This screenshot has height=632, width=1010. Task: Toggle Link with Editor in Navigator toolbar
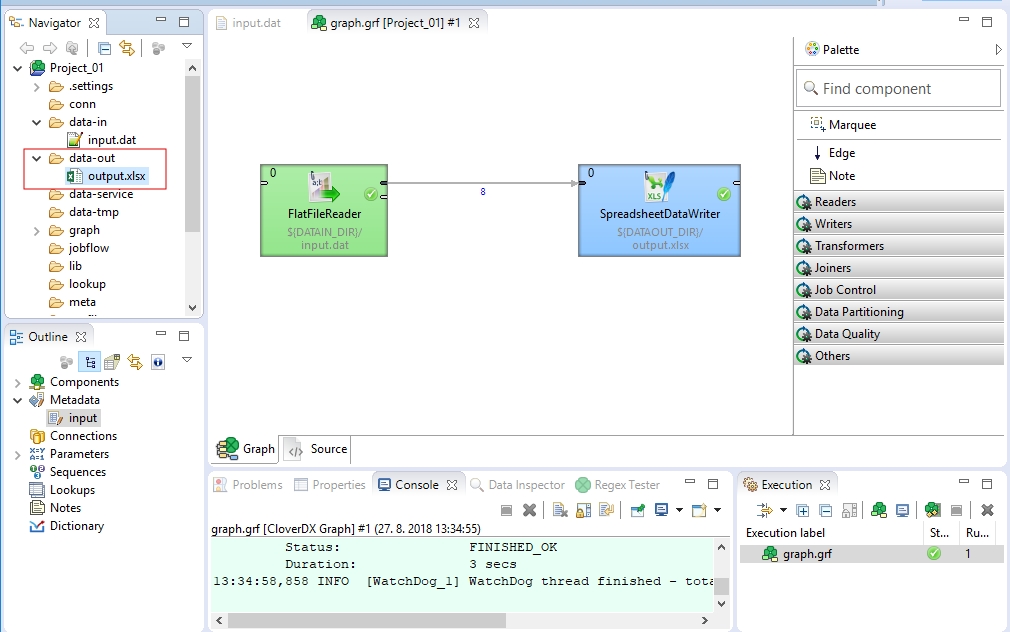coord(127,48)
